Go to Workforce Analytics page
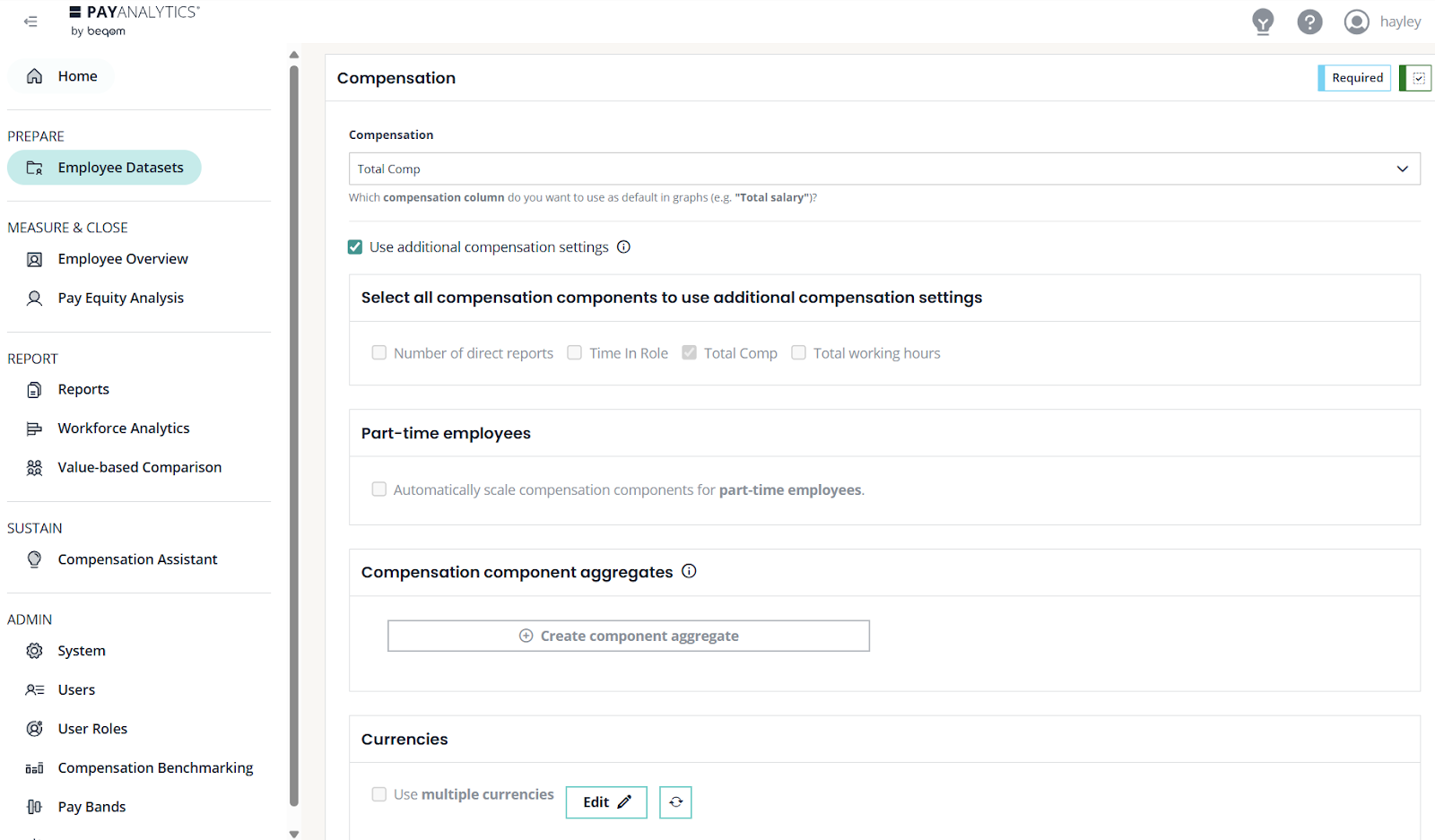The image size is (1435, 840). 124,429
